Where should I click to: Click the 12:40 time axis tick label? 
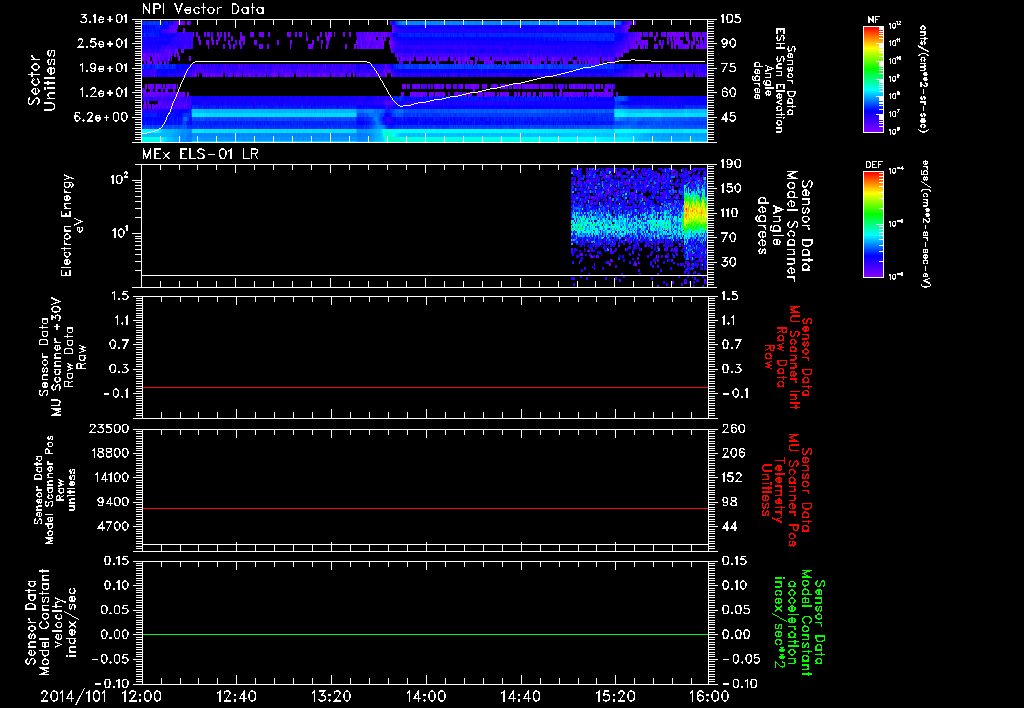pyautogui.click(x=236, y=696)
